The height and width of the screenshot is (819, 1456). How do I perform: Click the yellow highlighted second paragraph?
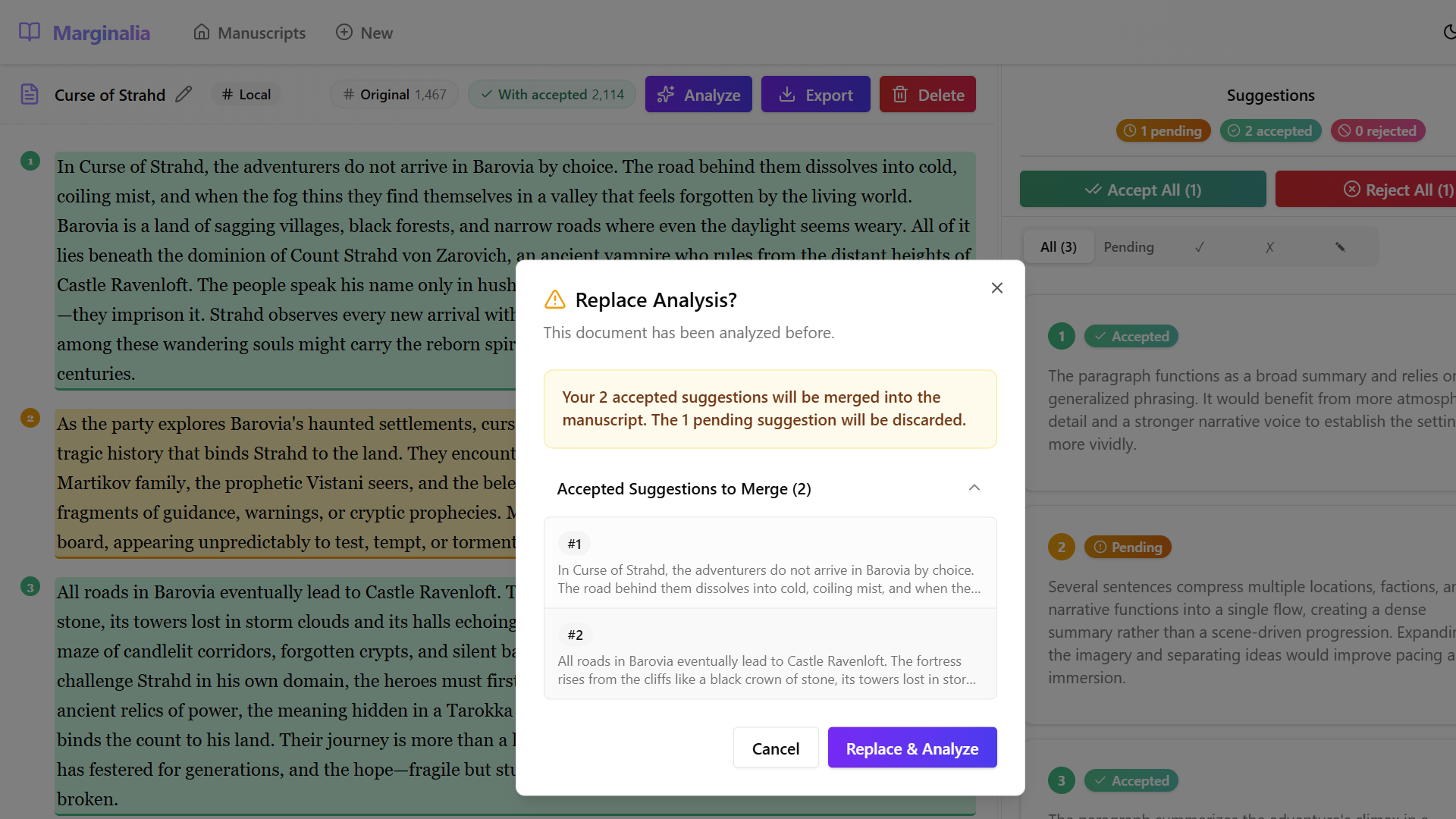285,483
